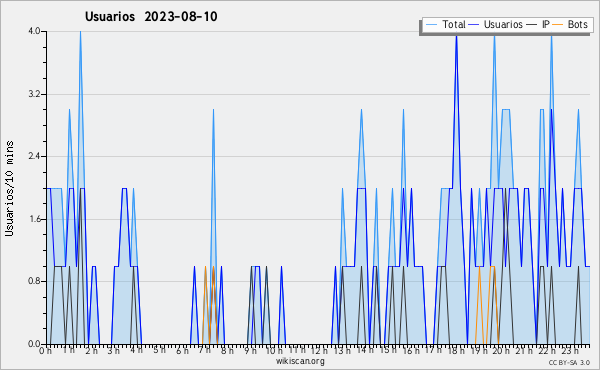
Task: Click the '23 h' x-axis label
Action: point(570,351)
